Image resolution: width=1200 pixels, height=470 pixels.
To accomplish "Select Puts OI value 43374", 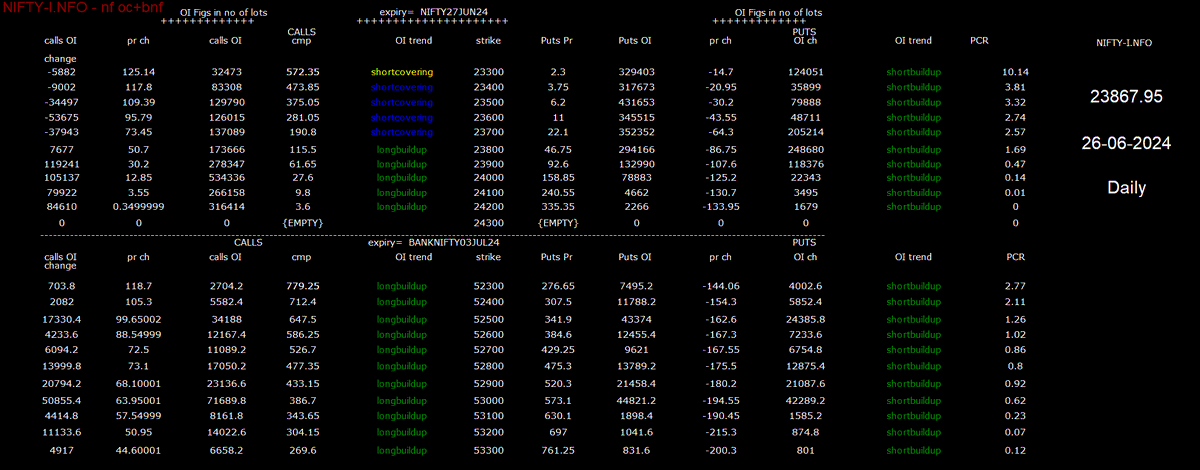I will 635,319.
